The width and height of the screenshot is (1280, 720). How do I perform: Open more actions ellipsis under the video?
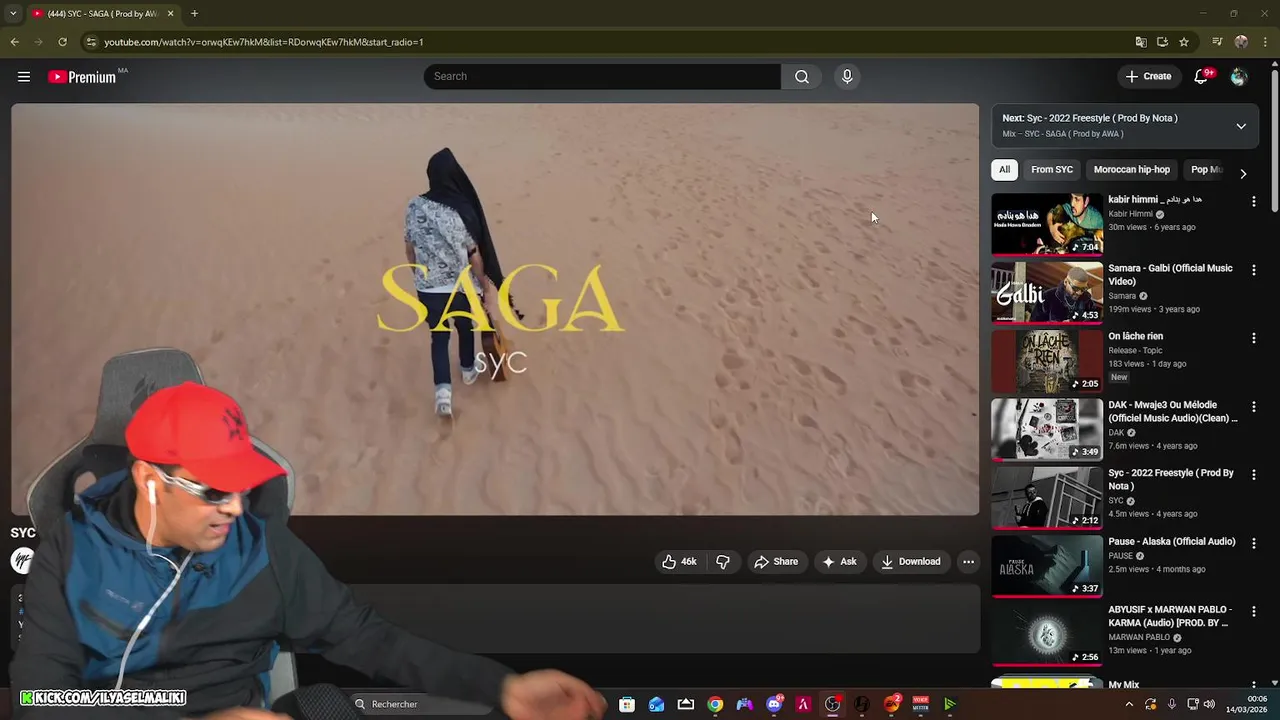click(968, 562)
